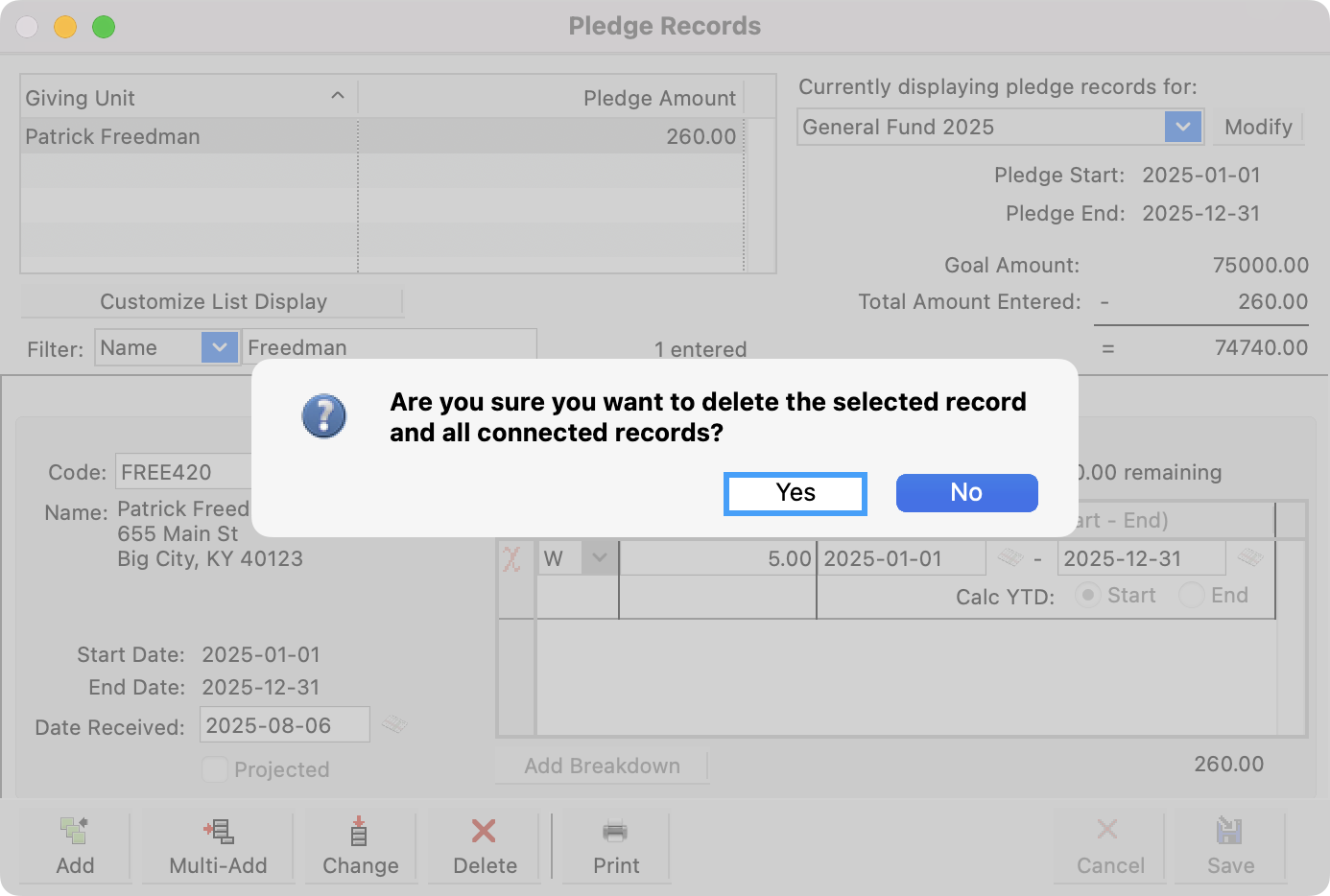Open the W frequency dropdown
The image size is (1330, 896).
pos(600,557)
